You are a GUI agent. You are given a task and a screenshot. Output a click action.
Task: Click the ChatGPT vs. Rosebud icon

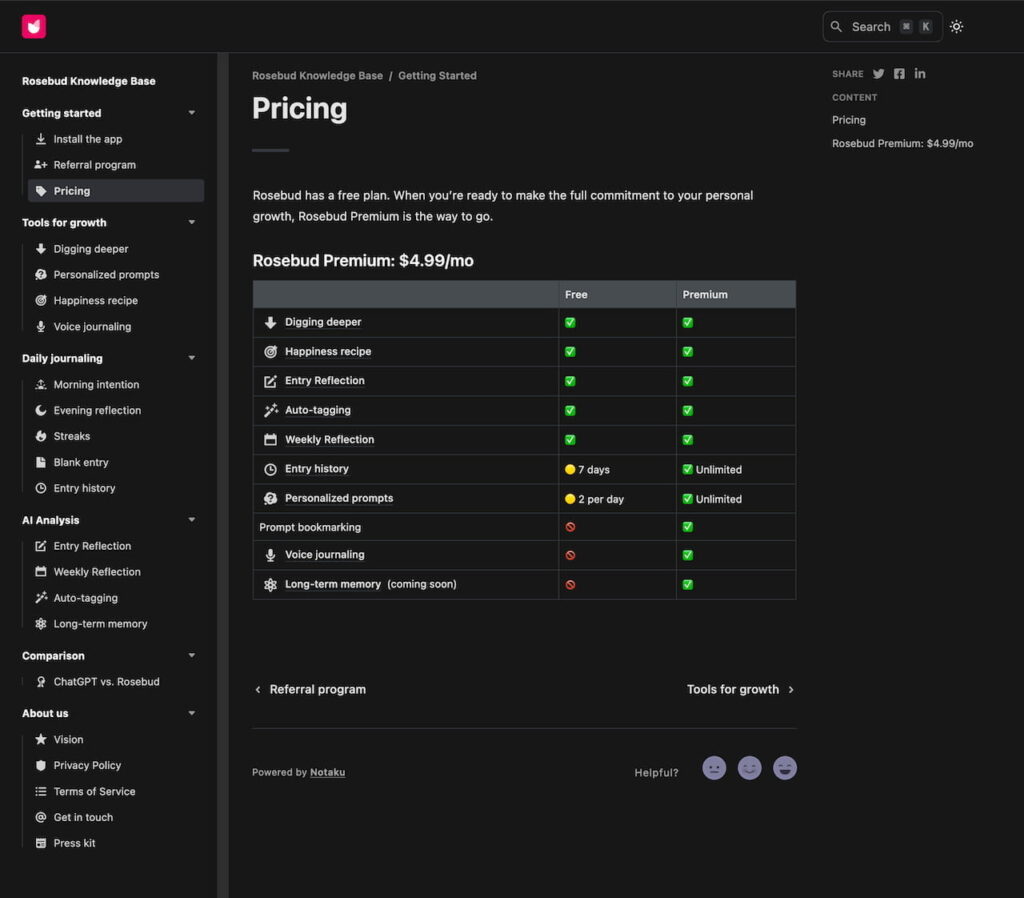coord(40,682)
